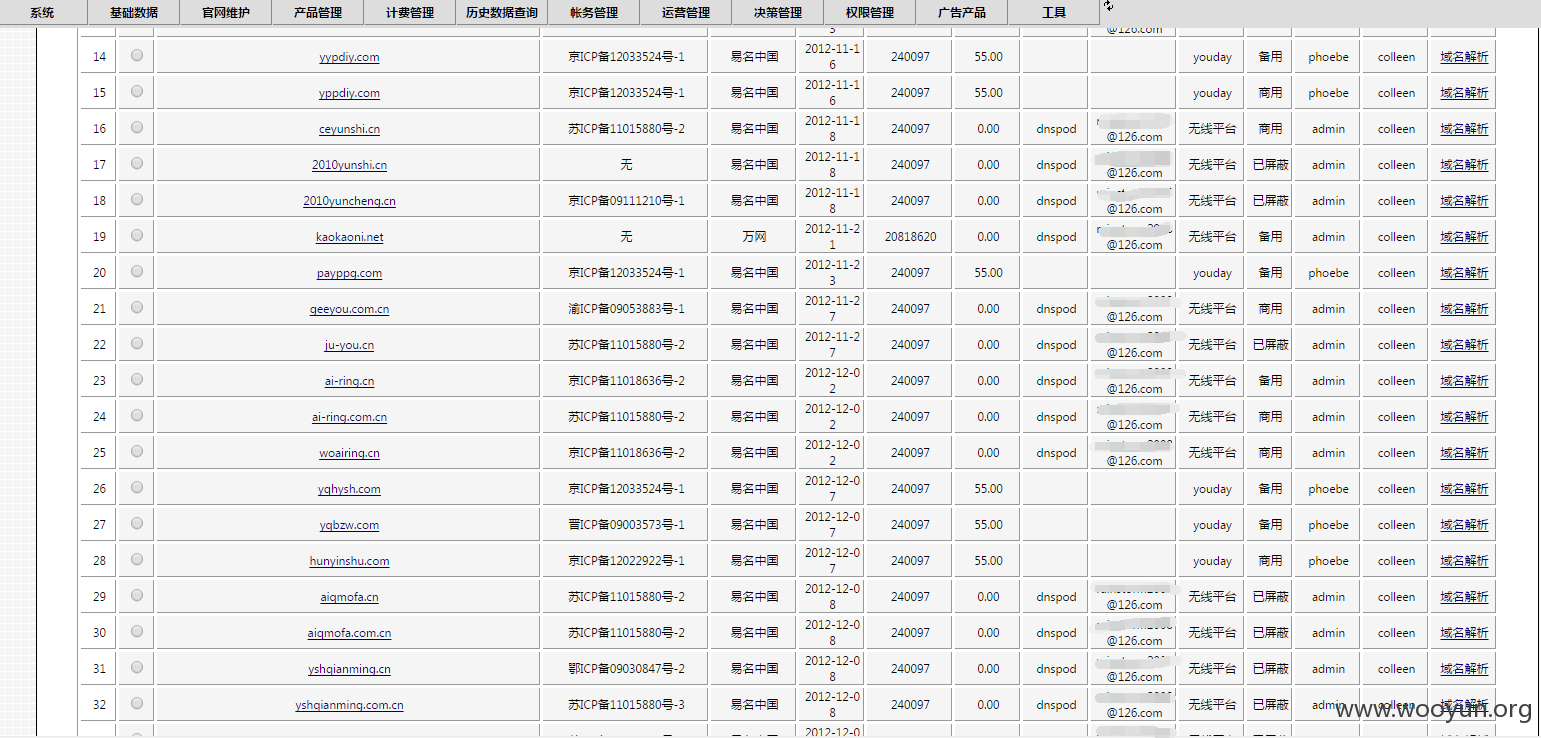This screenshot has height=738, width=1541.
Task: Click the 苏ICP备11015880号-3 cell
Action: click(626, 705)
